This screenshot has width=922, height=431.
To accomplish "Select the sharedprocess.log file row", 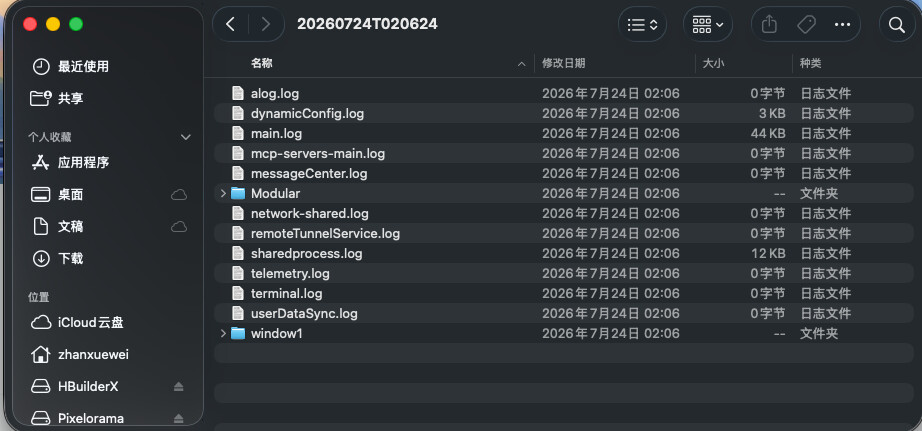I will click(563, 253).
